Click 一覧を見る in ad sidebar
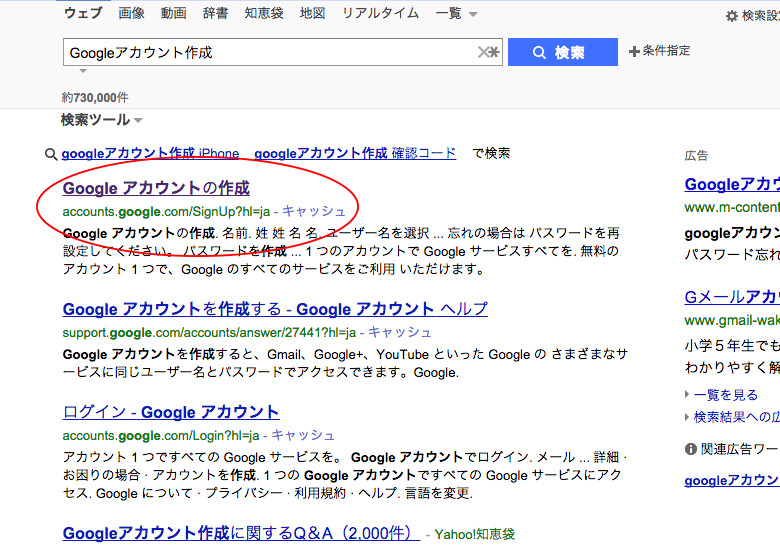The height and width of the screenshot is (545, 780). (725, 395)
